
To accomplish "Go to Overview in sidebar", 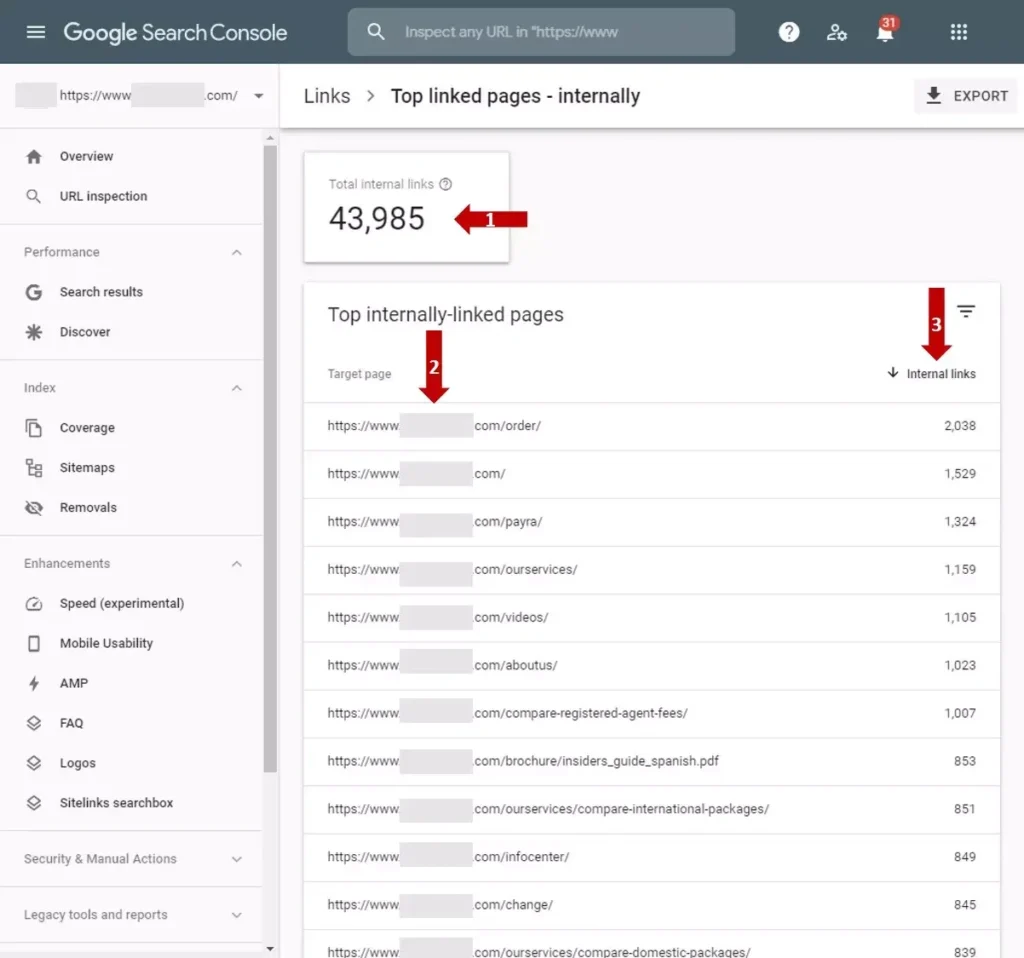I will point(86,157).
